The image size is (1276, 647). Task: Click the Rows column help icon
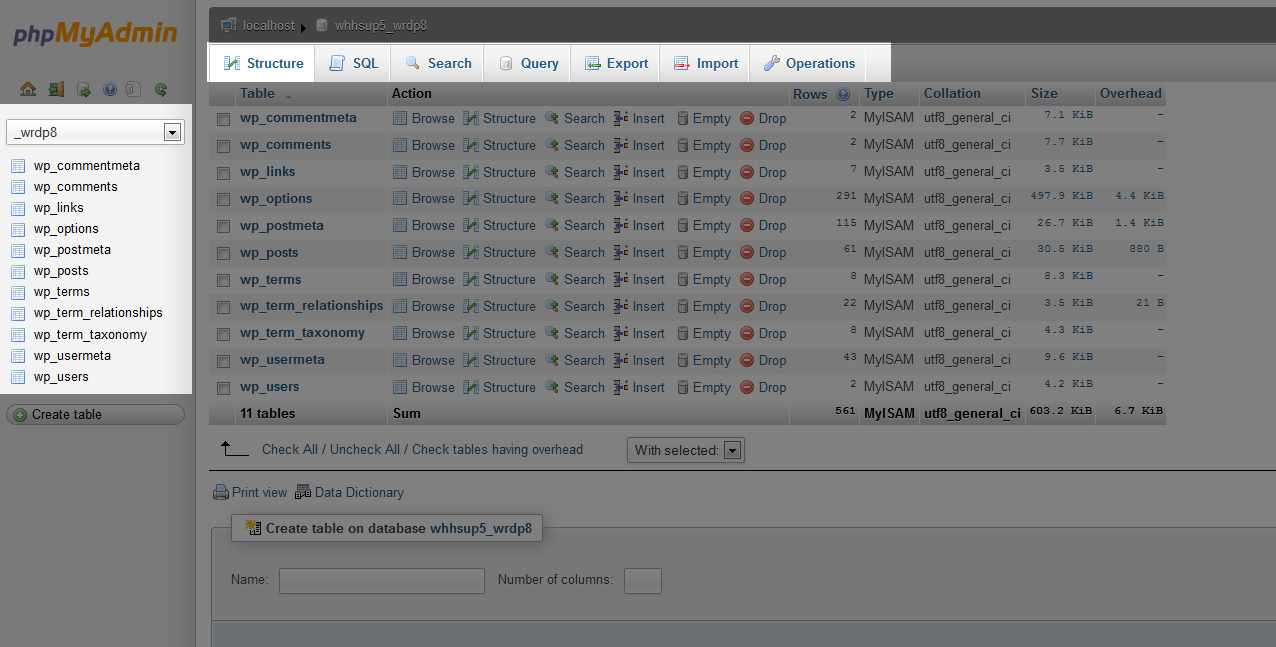[x=843, y=94]
